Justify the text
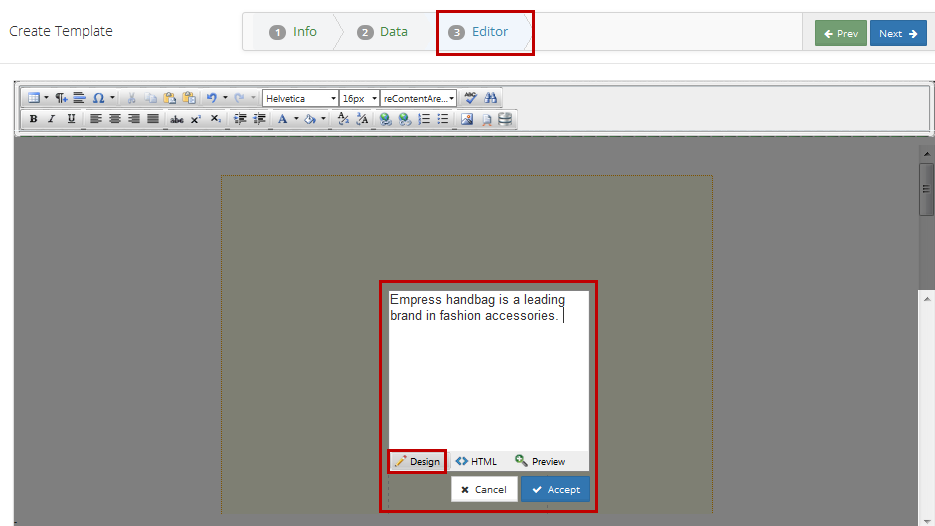 coord(153,119)
